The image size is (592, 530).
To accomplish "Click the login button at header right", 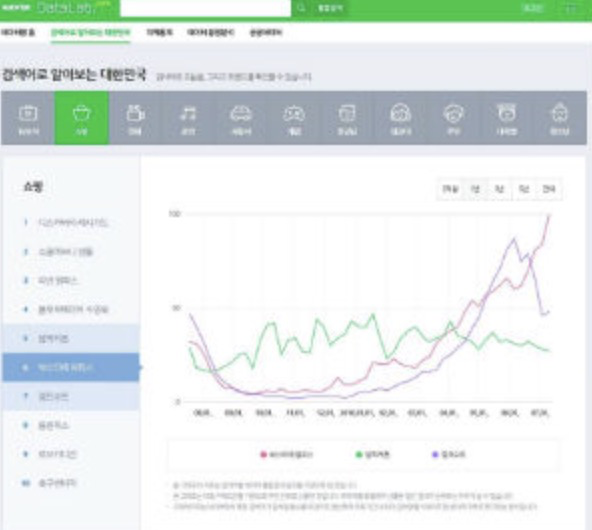I will coord(533,8).
